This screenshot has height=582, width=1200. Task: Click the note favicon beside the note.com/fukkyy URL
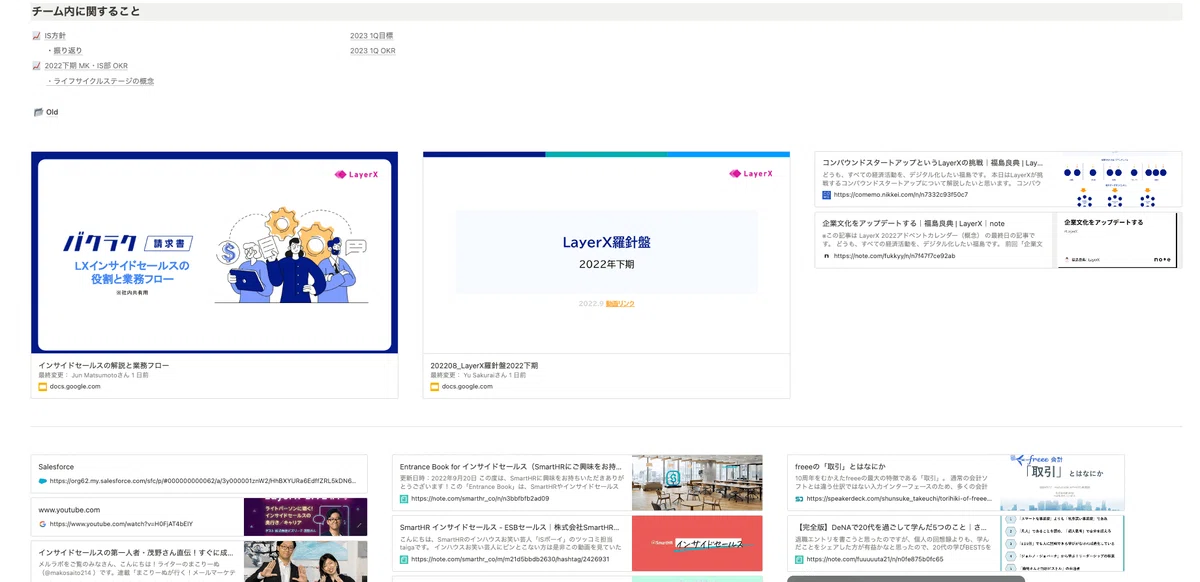tap(827, 256)
